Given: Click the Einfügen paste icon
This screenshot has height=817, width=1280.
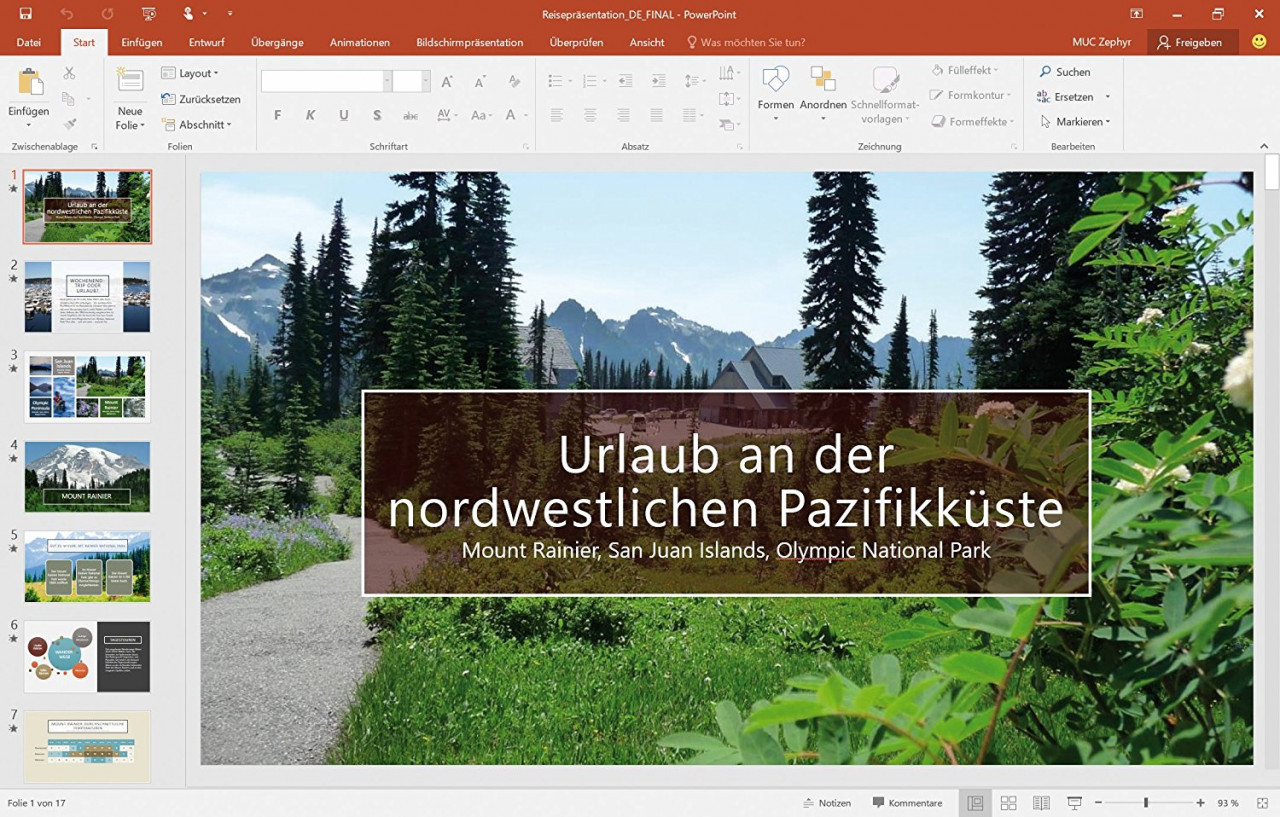Looking at the screenshot, I should (x=29, y=84).
